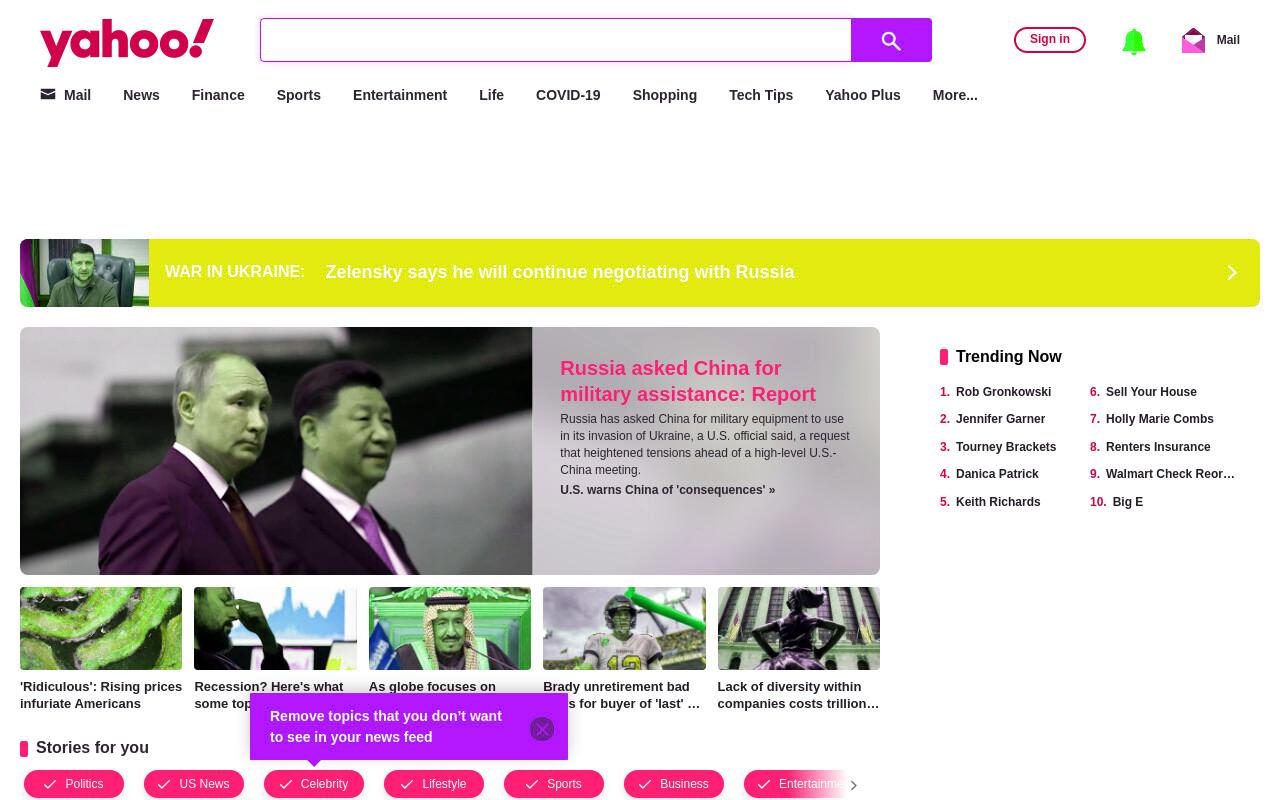The height and width of the screenshot is (800, 1280).
Task: Open the Finance navigation tab
Action: (x=218, y=95)
